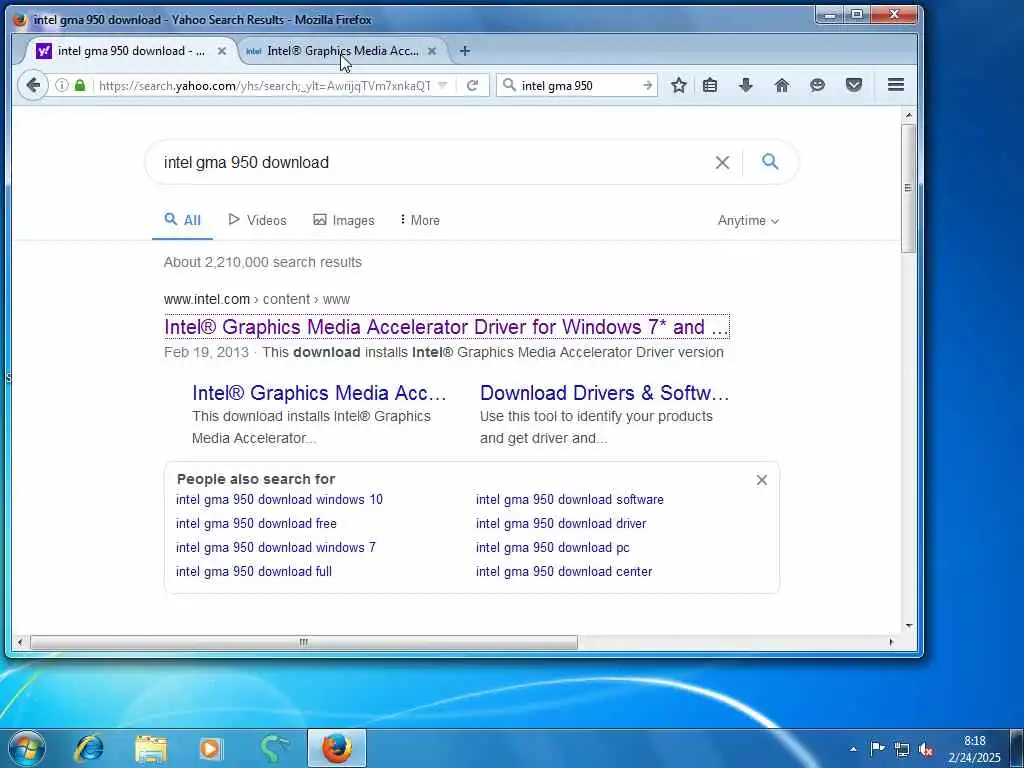
Task: Open the More results menu
Action: pyautogui.click(x=419, y=220)
